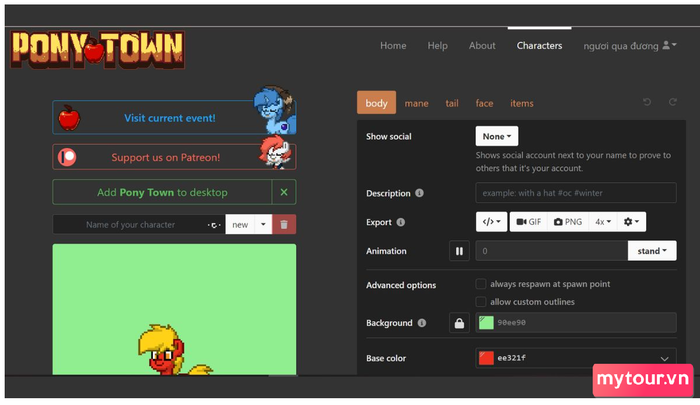Viewport: 700px width, 405px height.
Task: Click Add Pony Town to desktop
Action: tap(162, 192)
